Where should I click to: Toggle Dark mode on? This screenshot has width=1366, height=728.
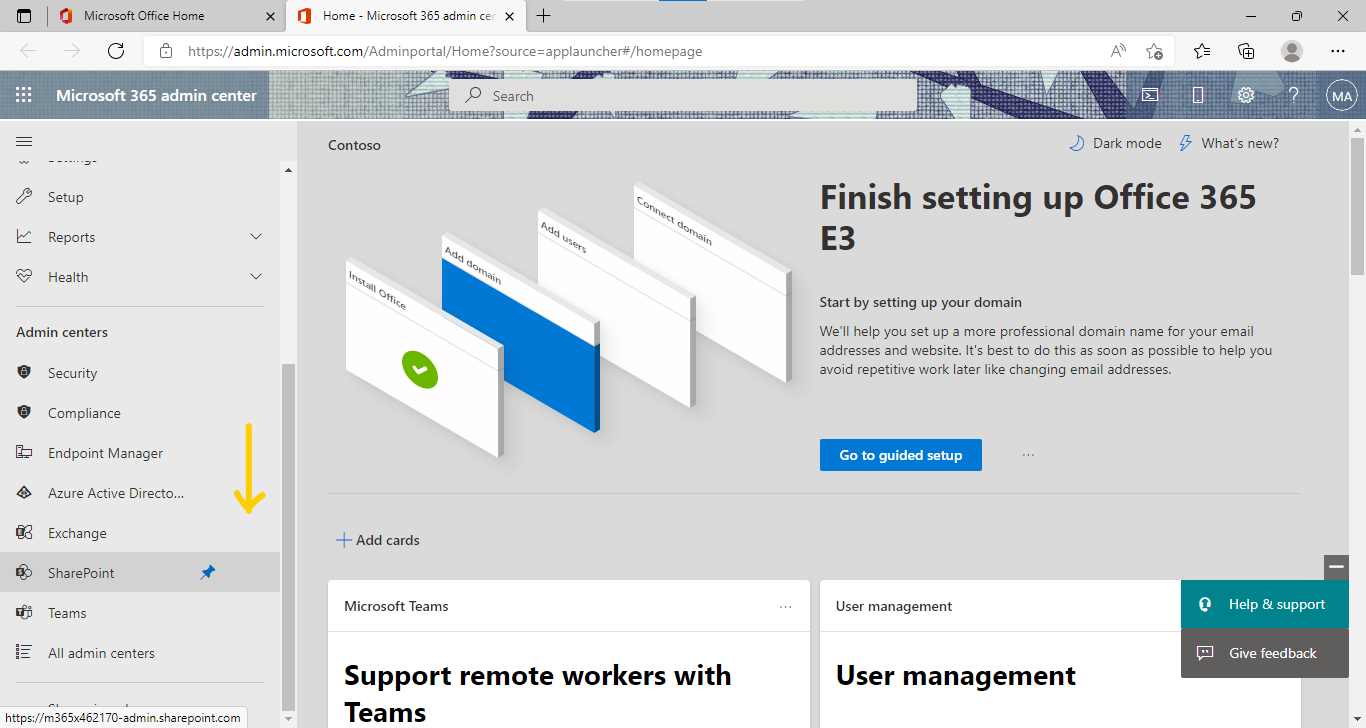(1115, 143)
